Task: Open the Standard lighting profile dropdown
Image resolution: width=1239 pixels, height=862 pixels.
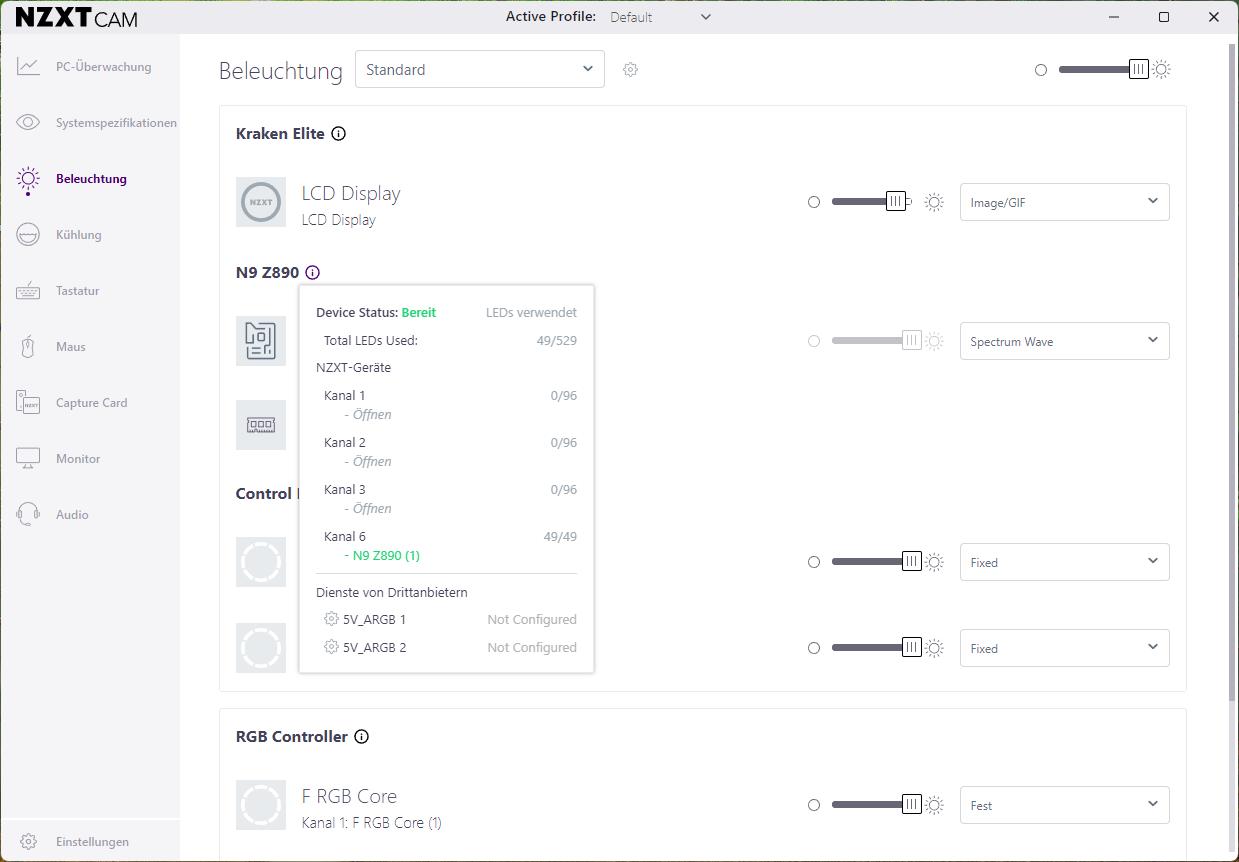Action: (479, 69)
